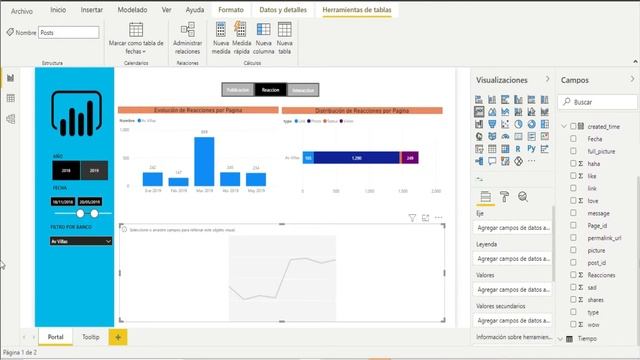Select the map visual
Screen dimensions: 640x360
click(x=479, y=136)
